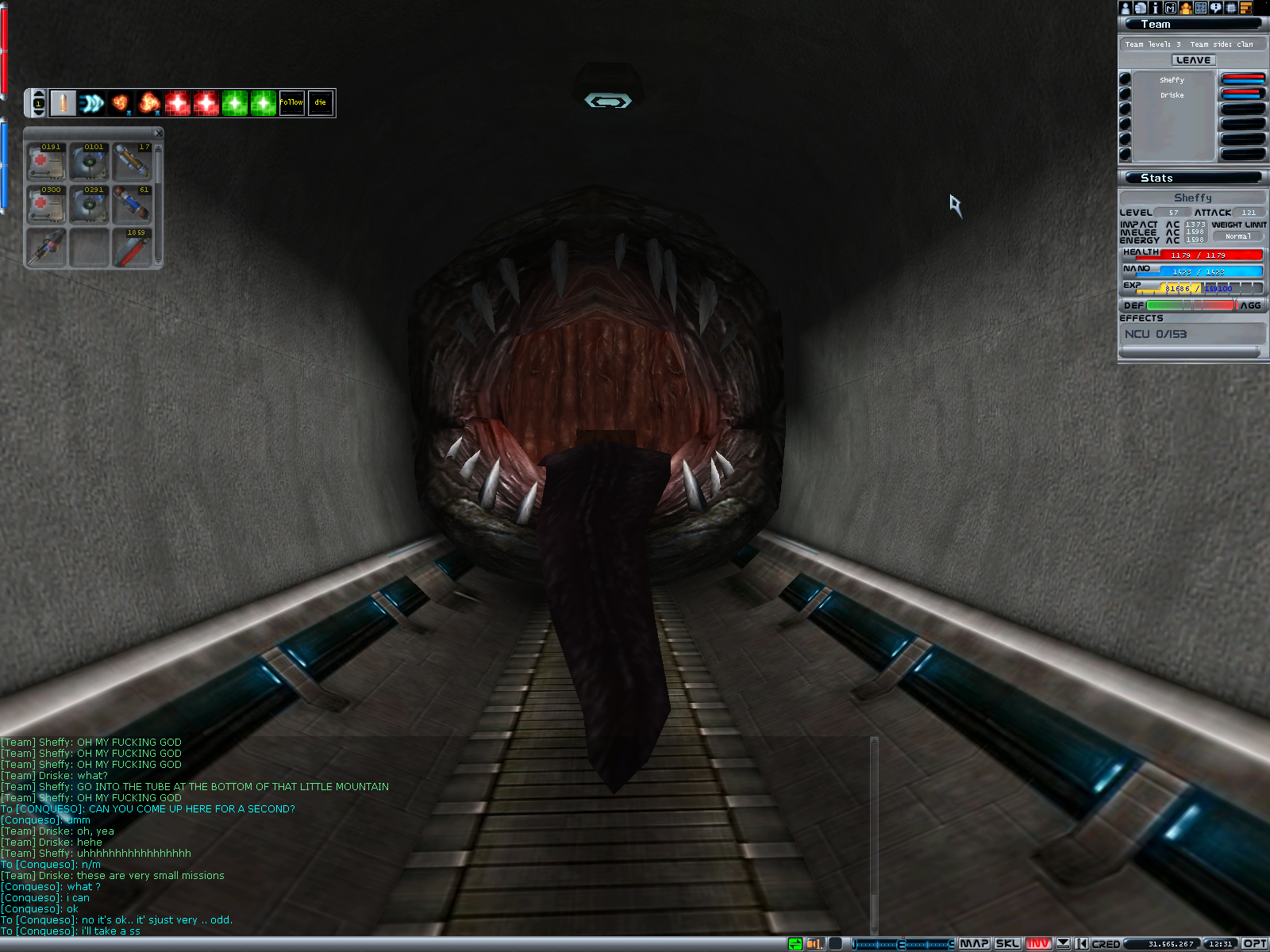Screen dimensions: 1270x952
Task: Cast the right green cross nano icon
Action: [x=263, y=103]
